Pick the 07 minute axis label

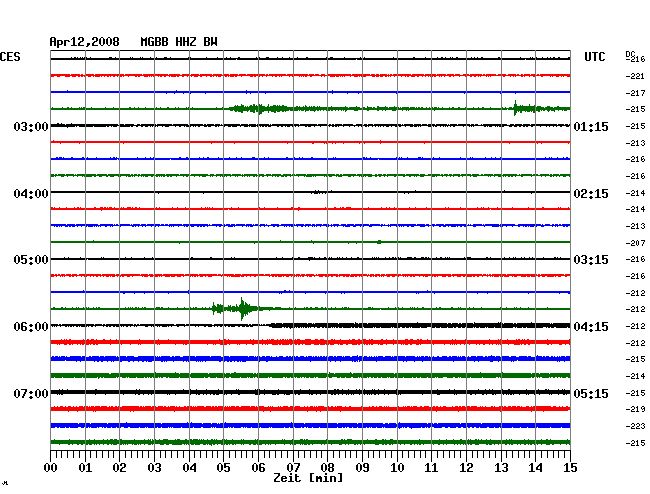point(293,467)
